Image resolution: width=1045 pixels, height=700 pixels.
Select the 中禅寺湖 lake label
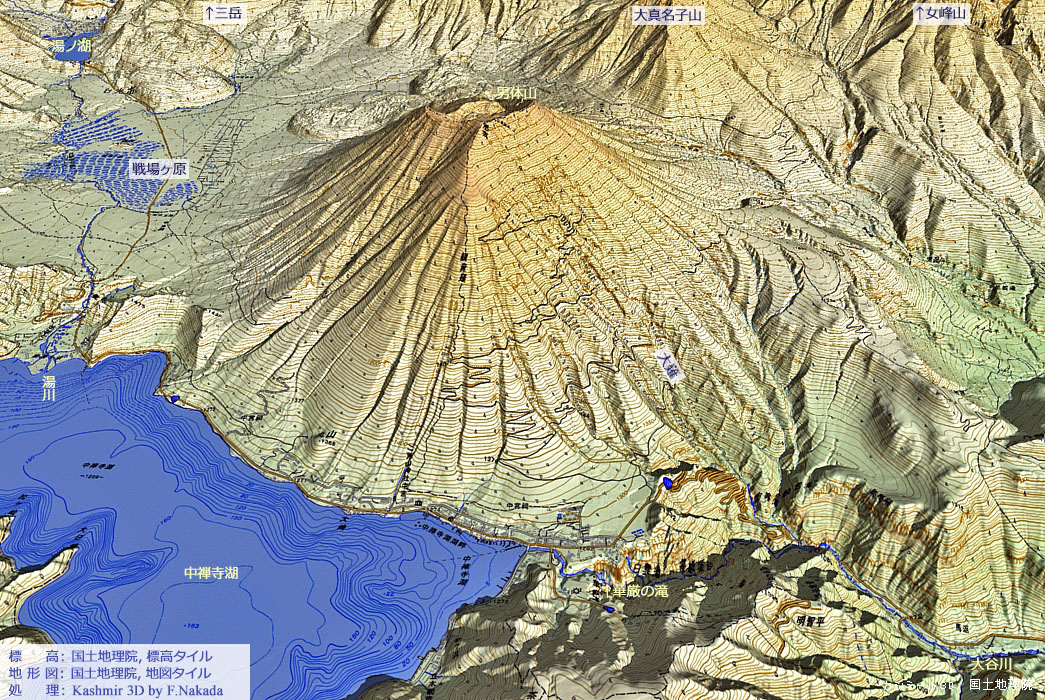tap(211, 573)
